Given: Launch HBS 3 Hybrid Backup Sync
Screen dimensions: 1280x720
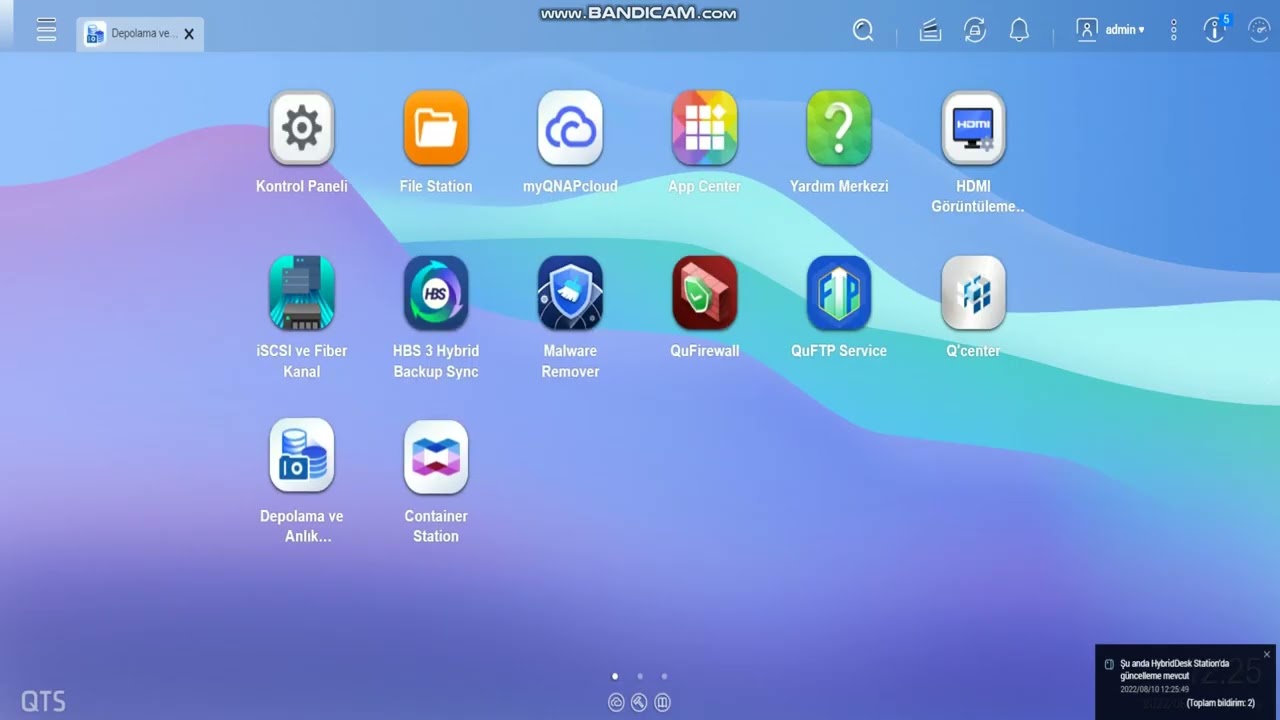Looking at the screenshot, I should [x=436, y=293].
